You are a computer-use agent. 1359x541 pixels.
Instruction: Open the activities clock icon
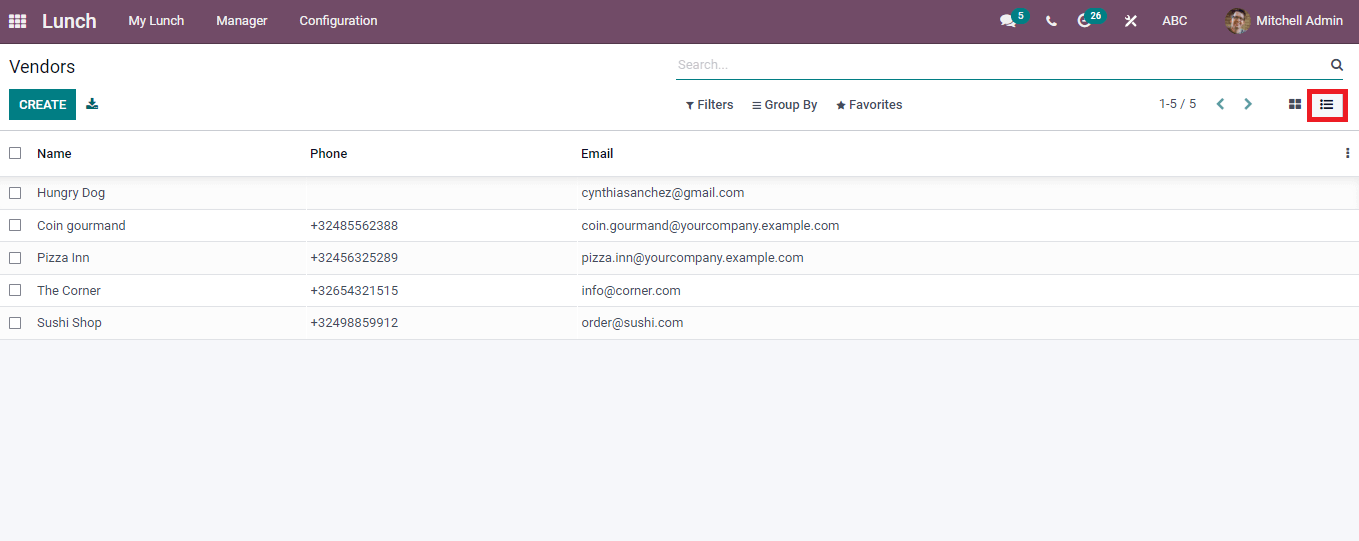(1084, 21)
